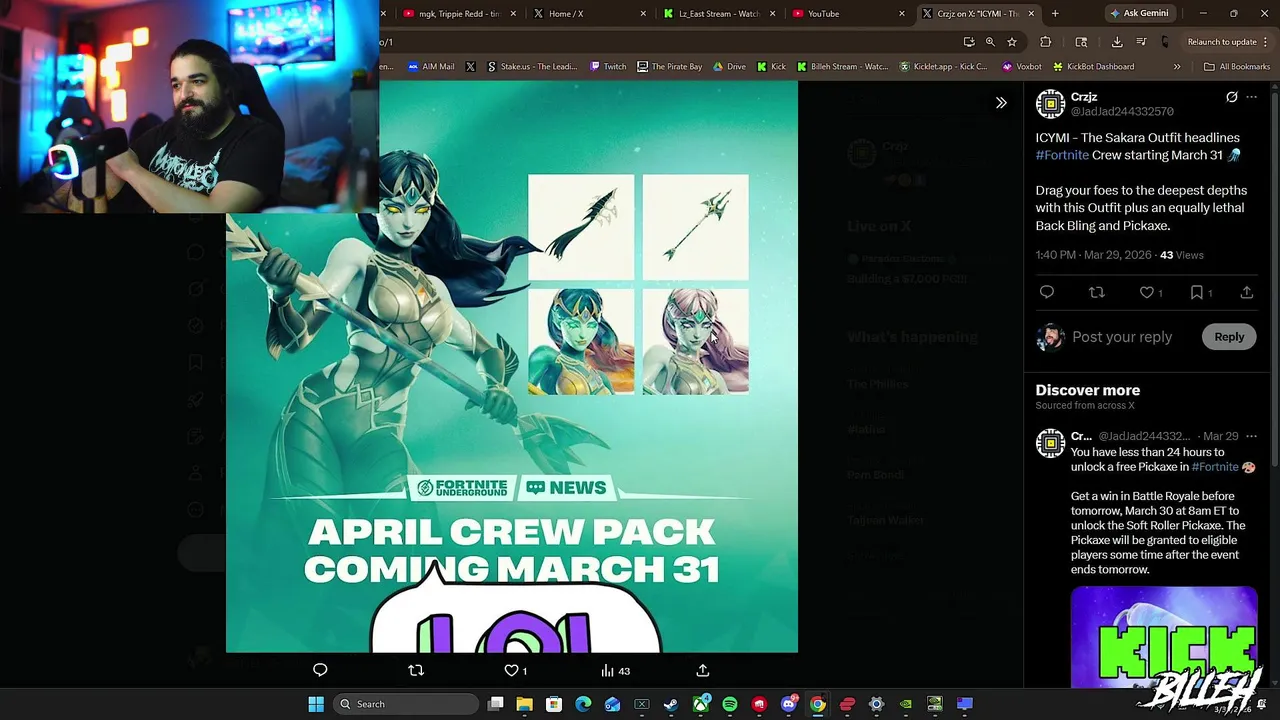Switch to the YouTube tab
The width and height of the screenshot is (1280, 720).
pos(848,14)
